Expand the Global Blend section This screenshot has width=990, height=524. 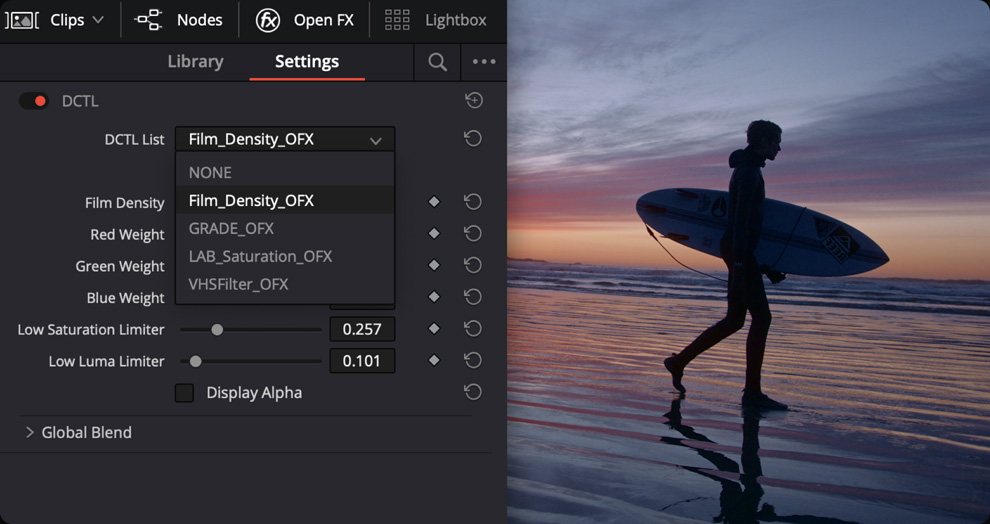[30, 433]
